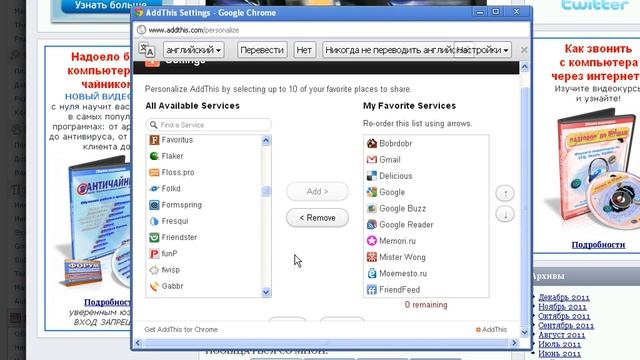Click the fwisp service icon
Viewport: 640px width, 360px height.
(x=154, y=270)
